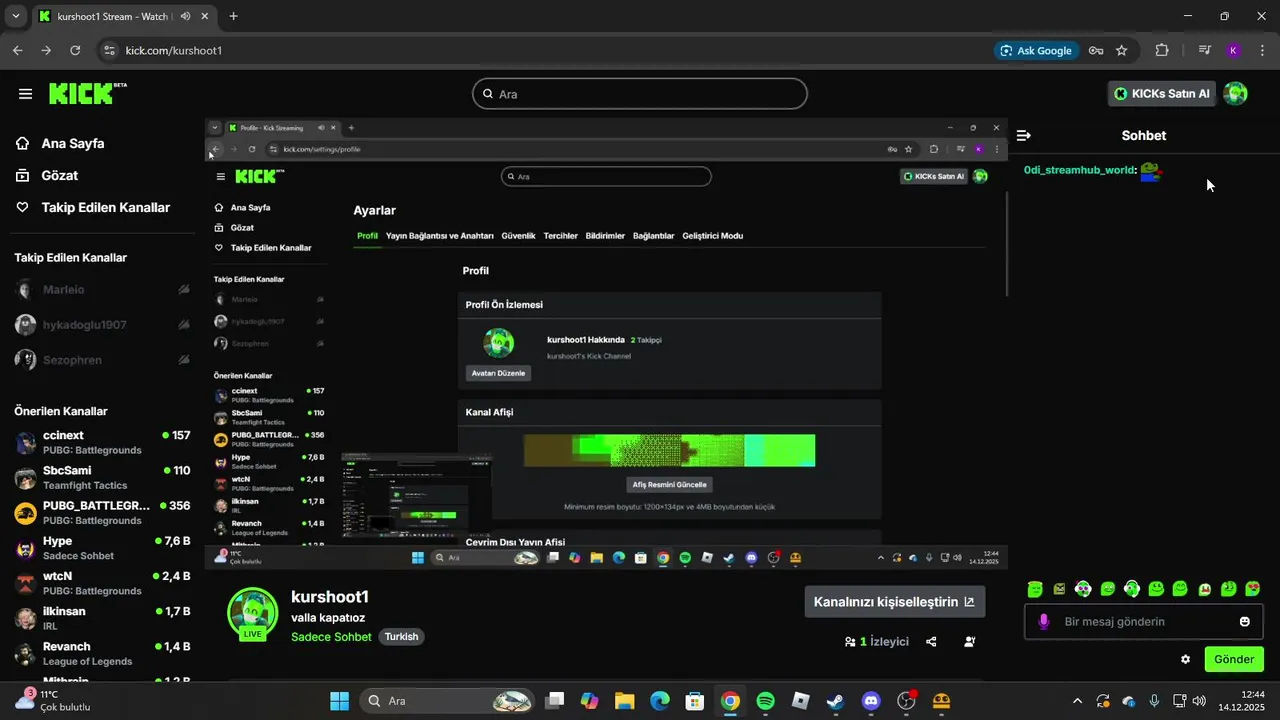The width and height of the screenshot is (1280, 720).
Task: Bookmark this page with star icon
Action: click(1122, 50)
